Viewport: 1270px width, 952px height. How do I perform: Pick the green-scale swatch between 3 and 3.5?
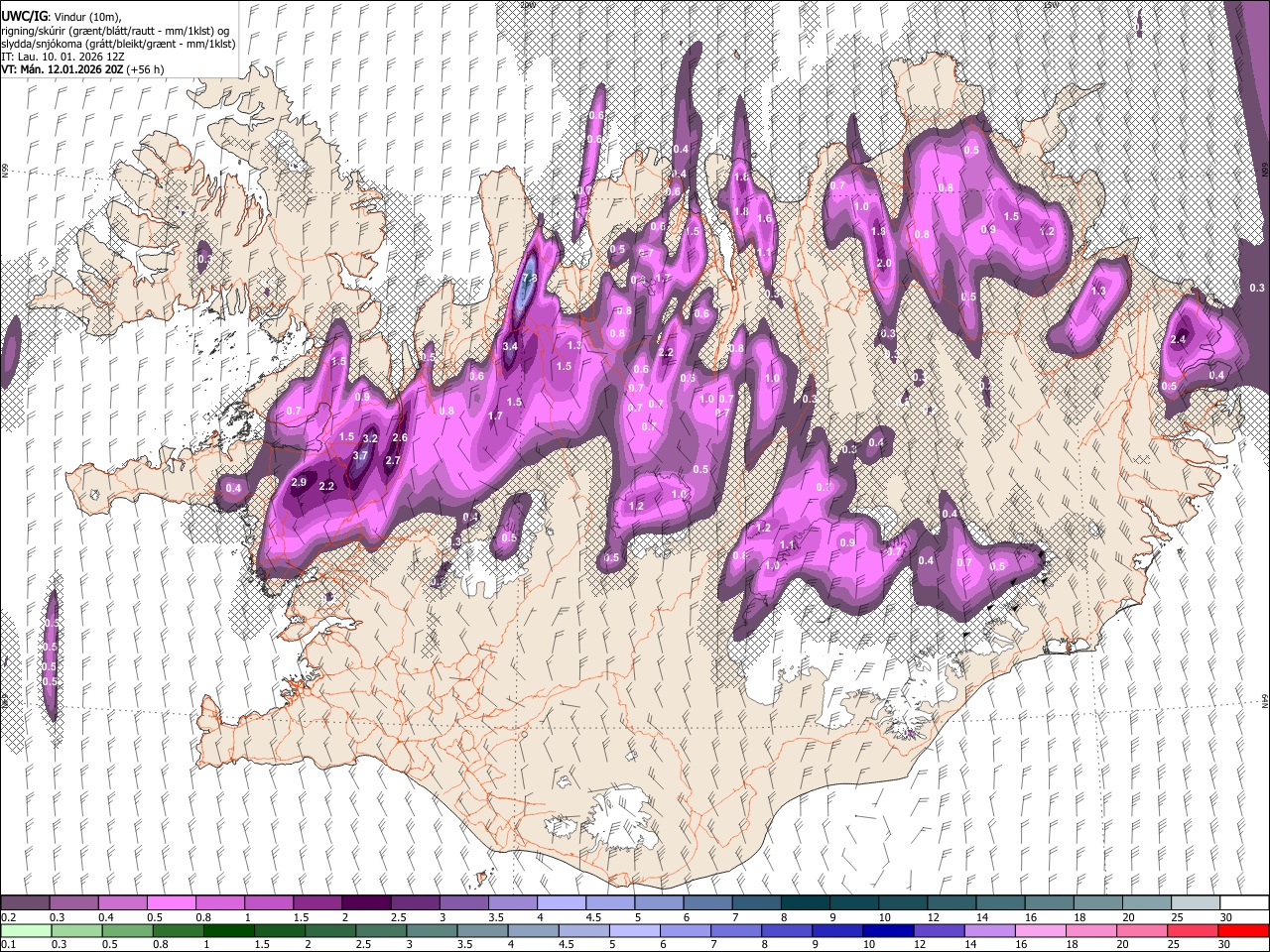pyautogui.click(x=433, y=930)
